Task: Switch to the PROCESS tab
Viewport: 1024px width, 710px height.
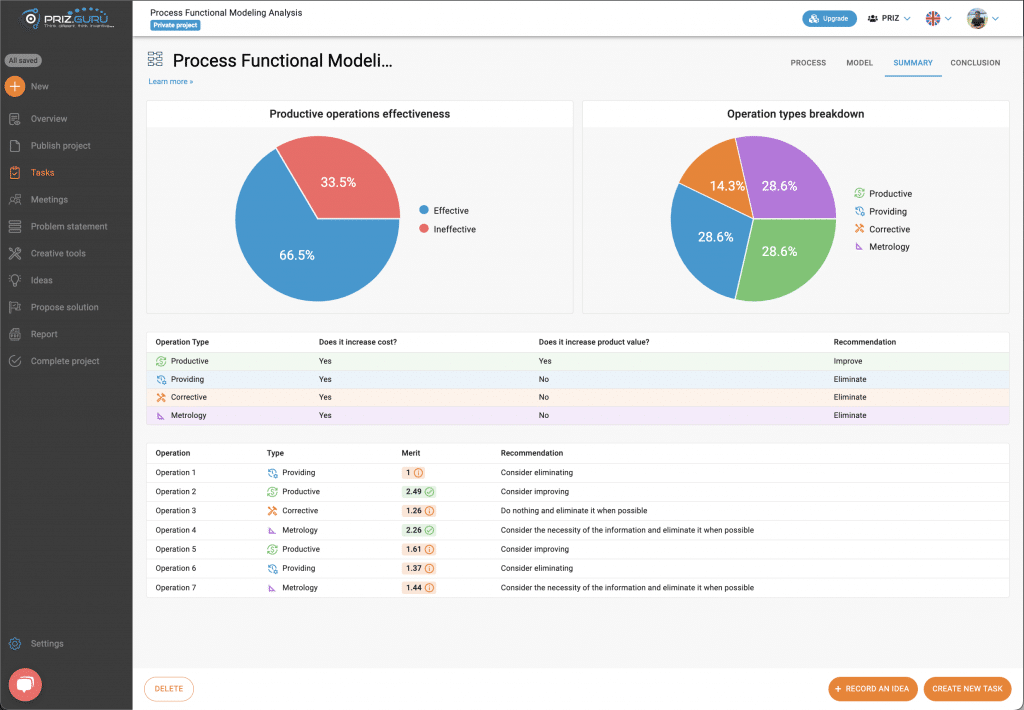Action: [x=808, y=63]
